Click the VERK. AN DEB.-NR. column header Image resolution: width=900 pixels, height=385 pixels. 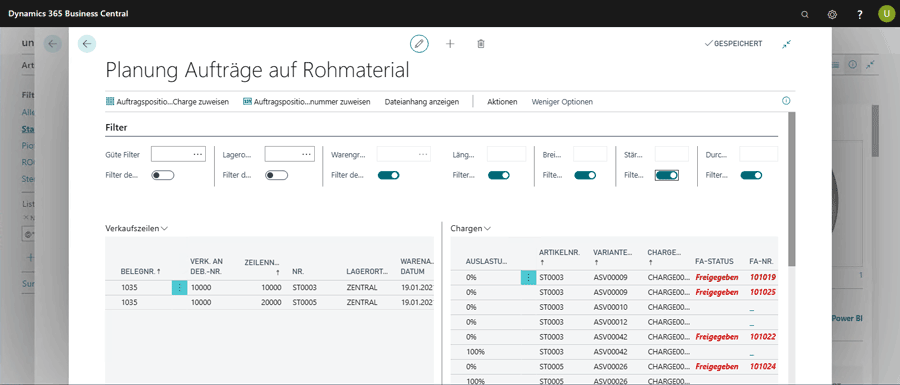tap(207, 266)
